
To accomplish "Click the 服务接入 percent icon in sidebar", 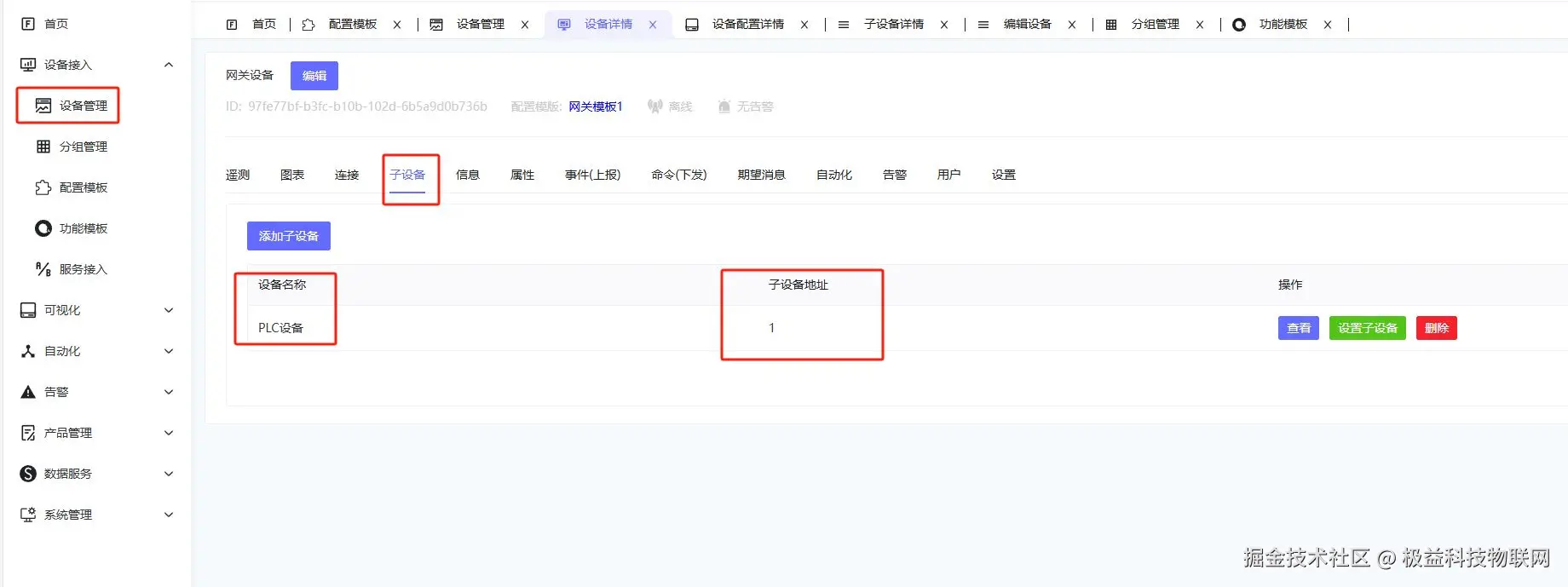I will (x=43, y=269).
